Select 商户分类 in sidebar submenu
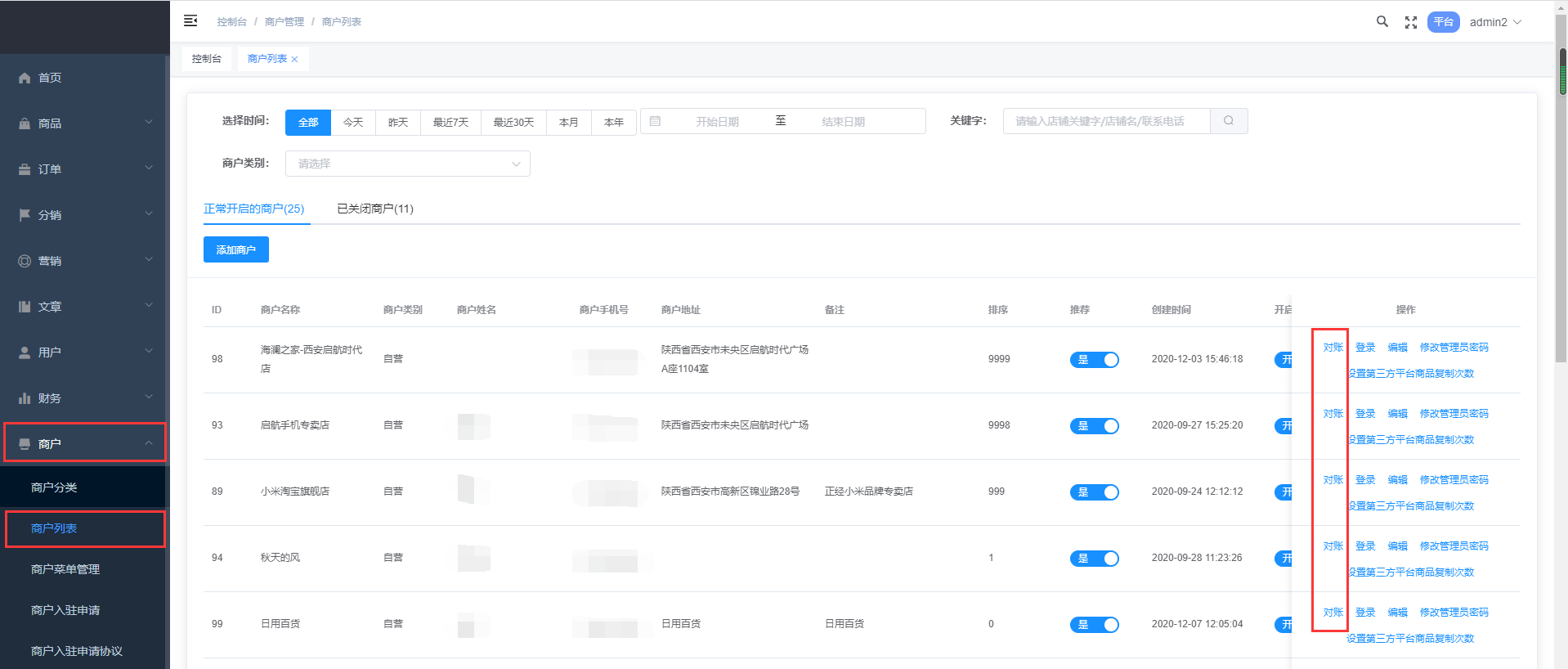The image size is (1568, 669). (54, 487)
